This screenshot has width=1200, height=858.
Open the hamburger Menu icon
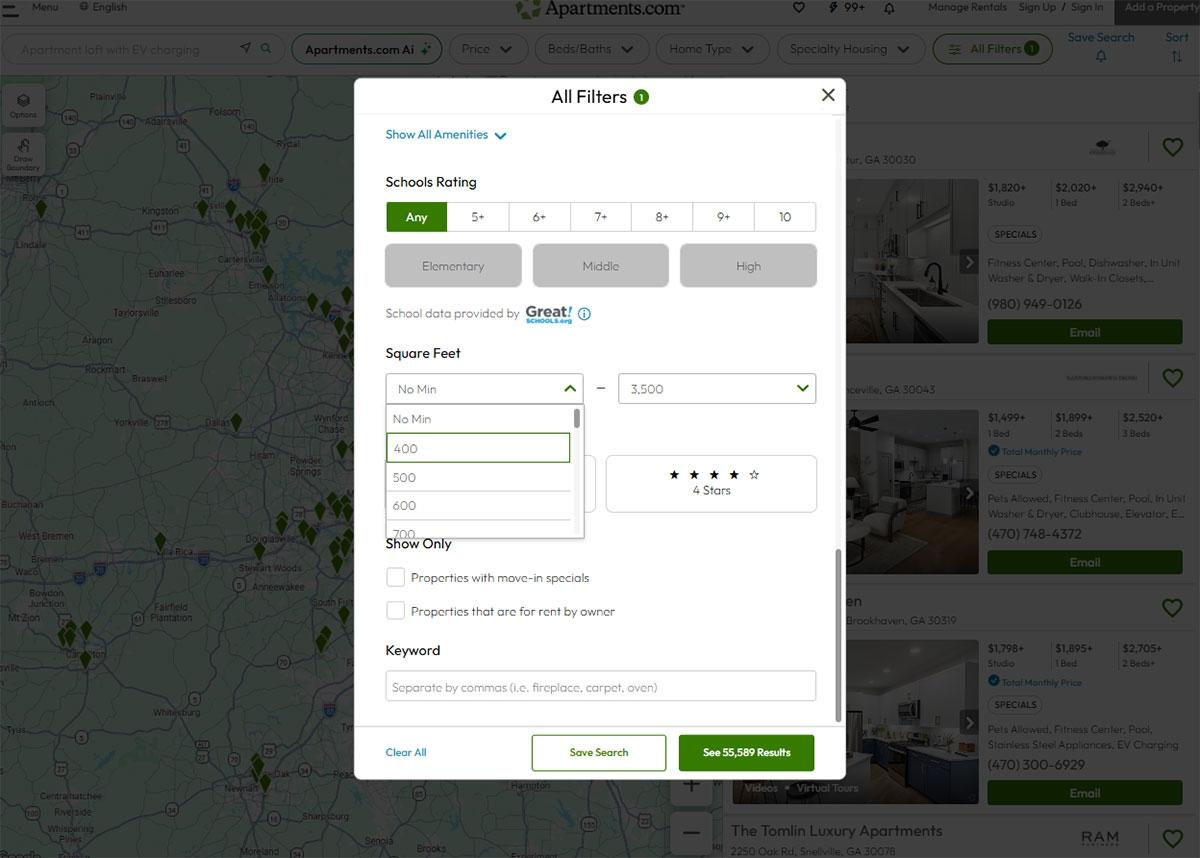pyautogui.click(x=11, y=8)
